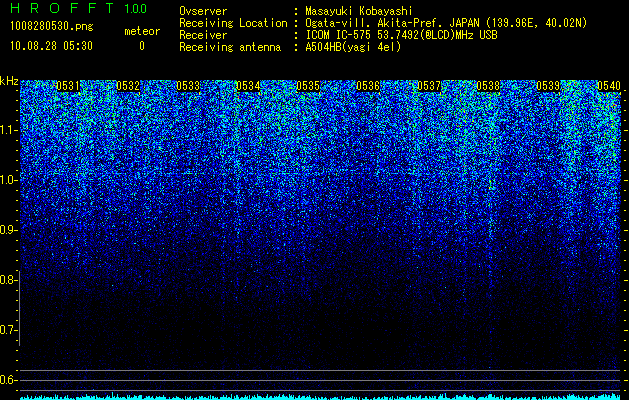Viewport: 629px width, 400px height.
Task: Click the 0539 time marker
Action: coord(548,86)
